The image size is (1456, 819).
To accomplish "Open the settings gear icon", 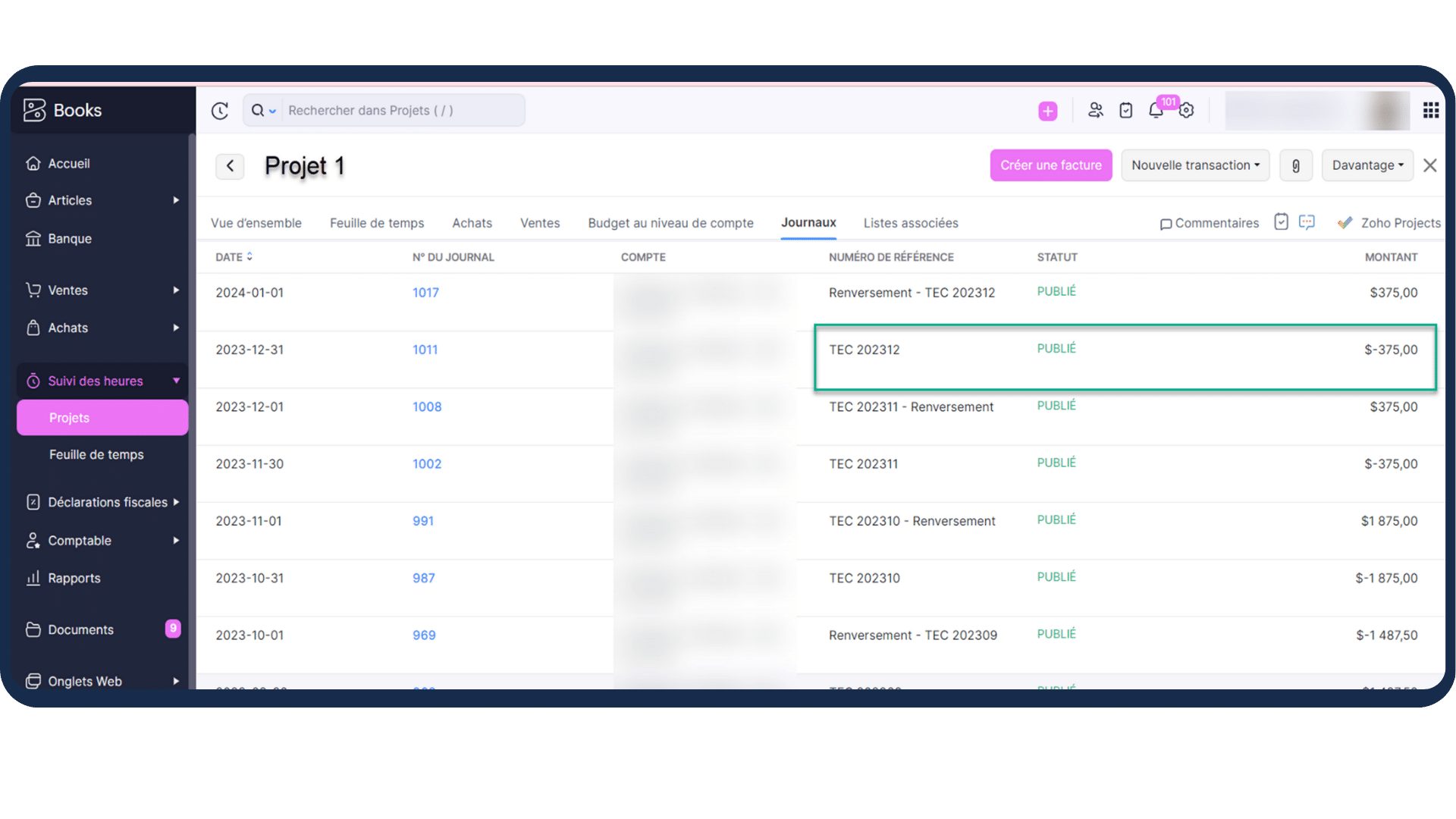I will pos(1187,111).
